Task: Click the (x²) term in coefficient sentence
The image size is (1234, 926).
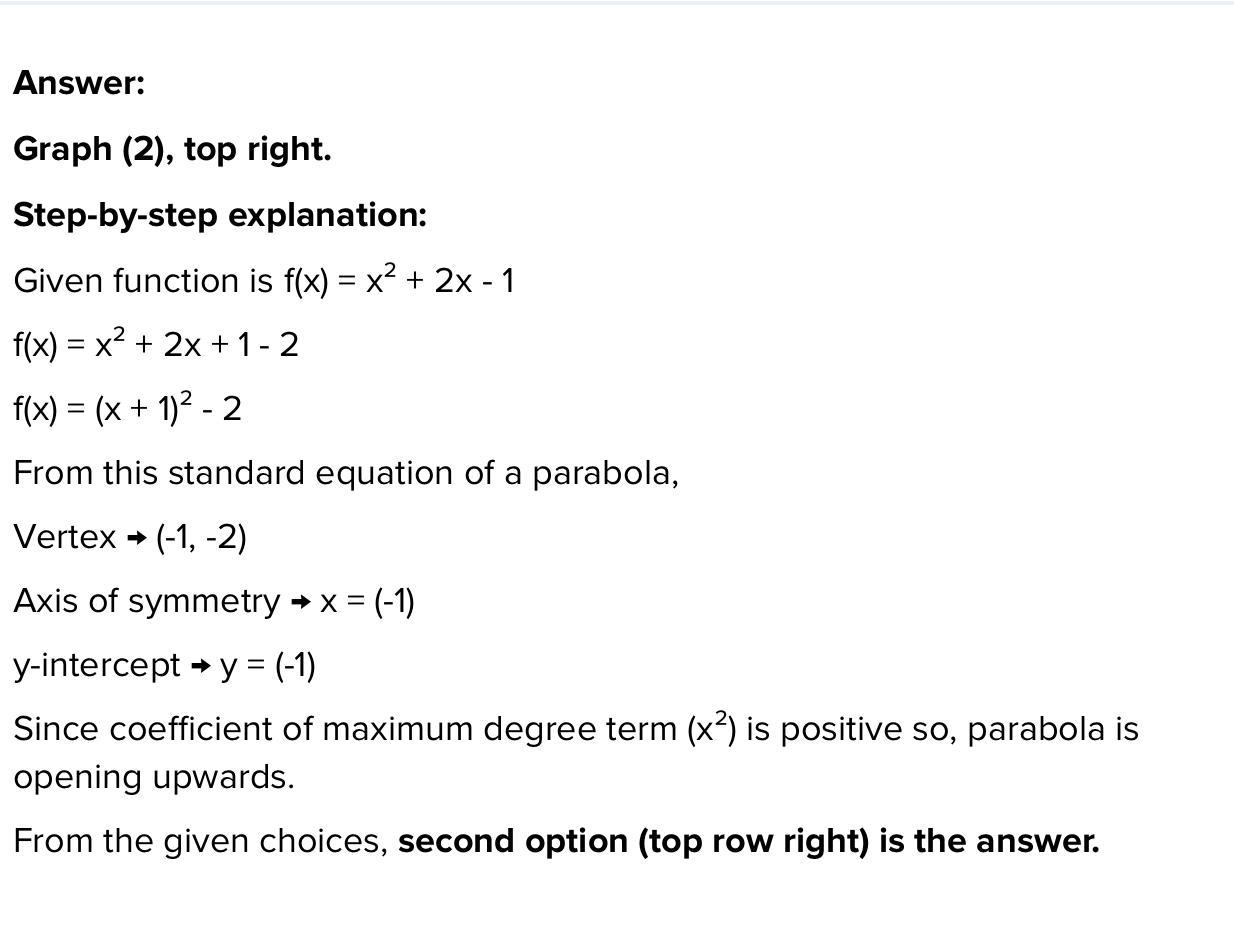Action: point(712,728)
